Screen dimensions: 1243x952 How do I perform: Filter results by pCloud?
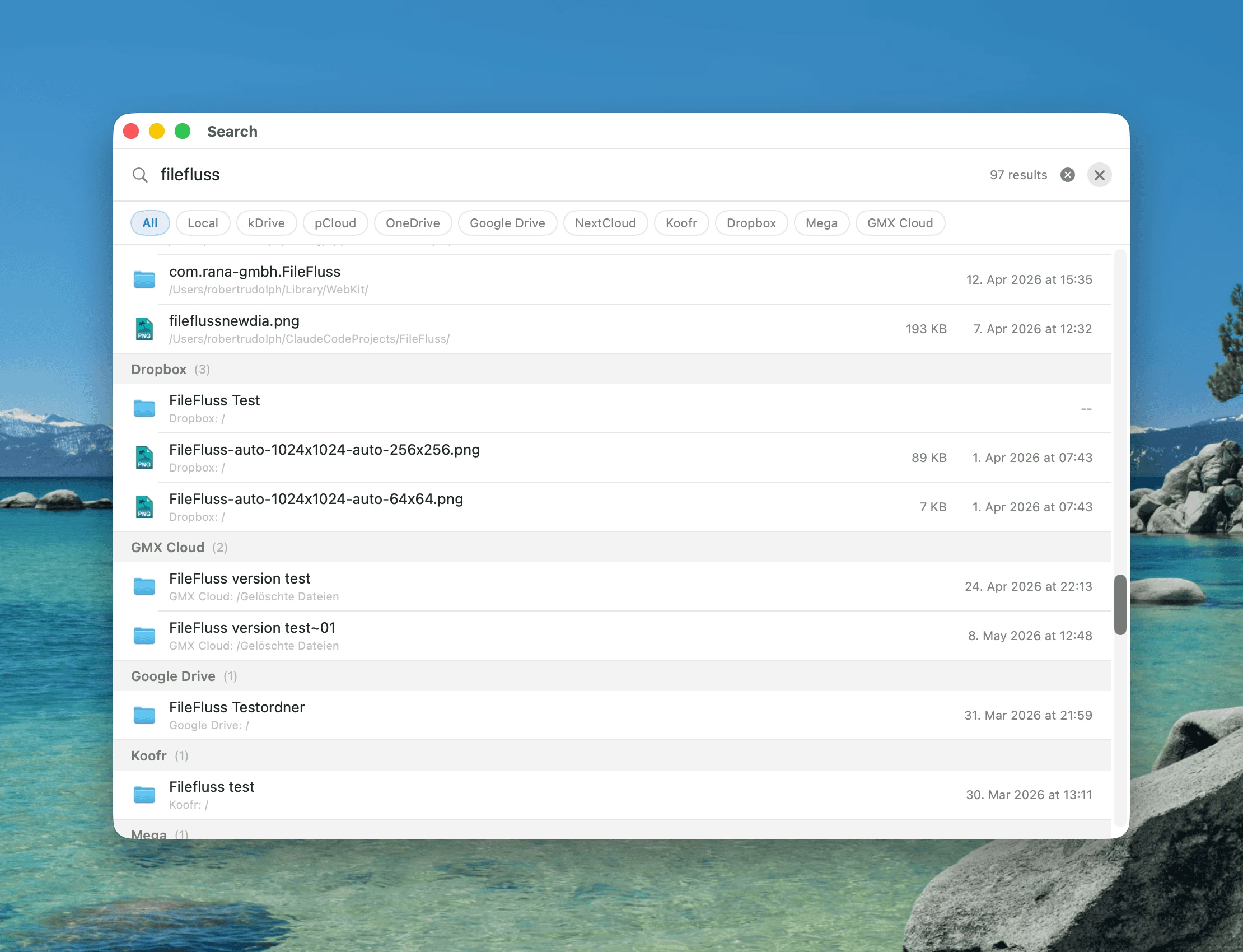click(335, 223)
